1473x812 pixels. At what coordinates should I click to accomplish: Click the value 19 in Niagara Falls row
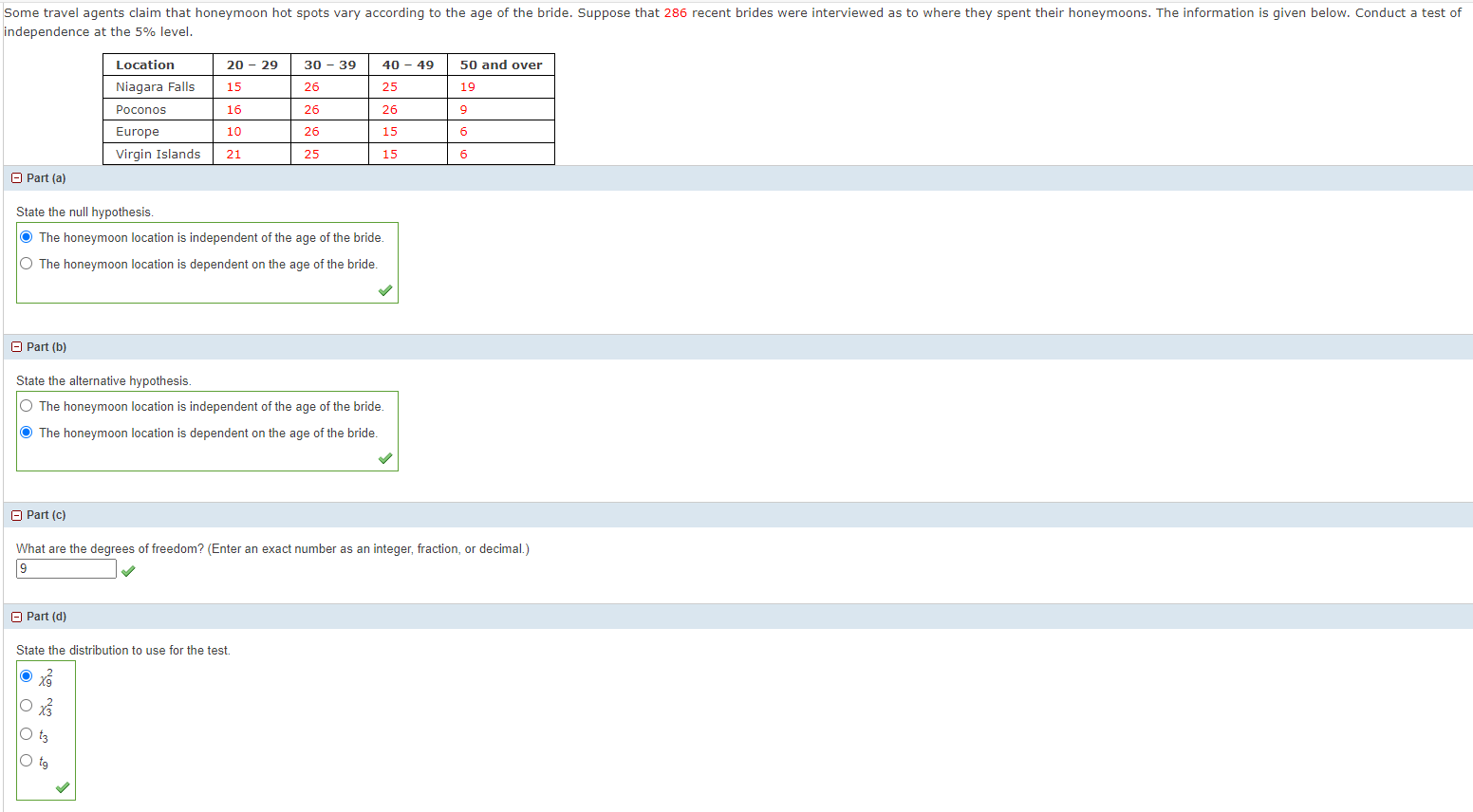click(x=468, y=87)
